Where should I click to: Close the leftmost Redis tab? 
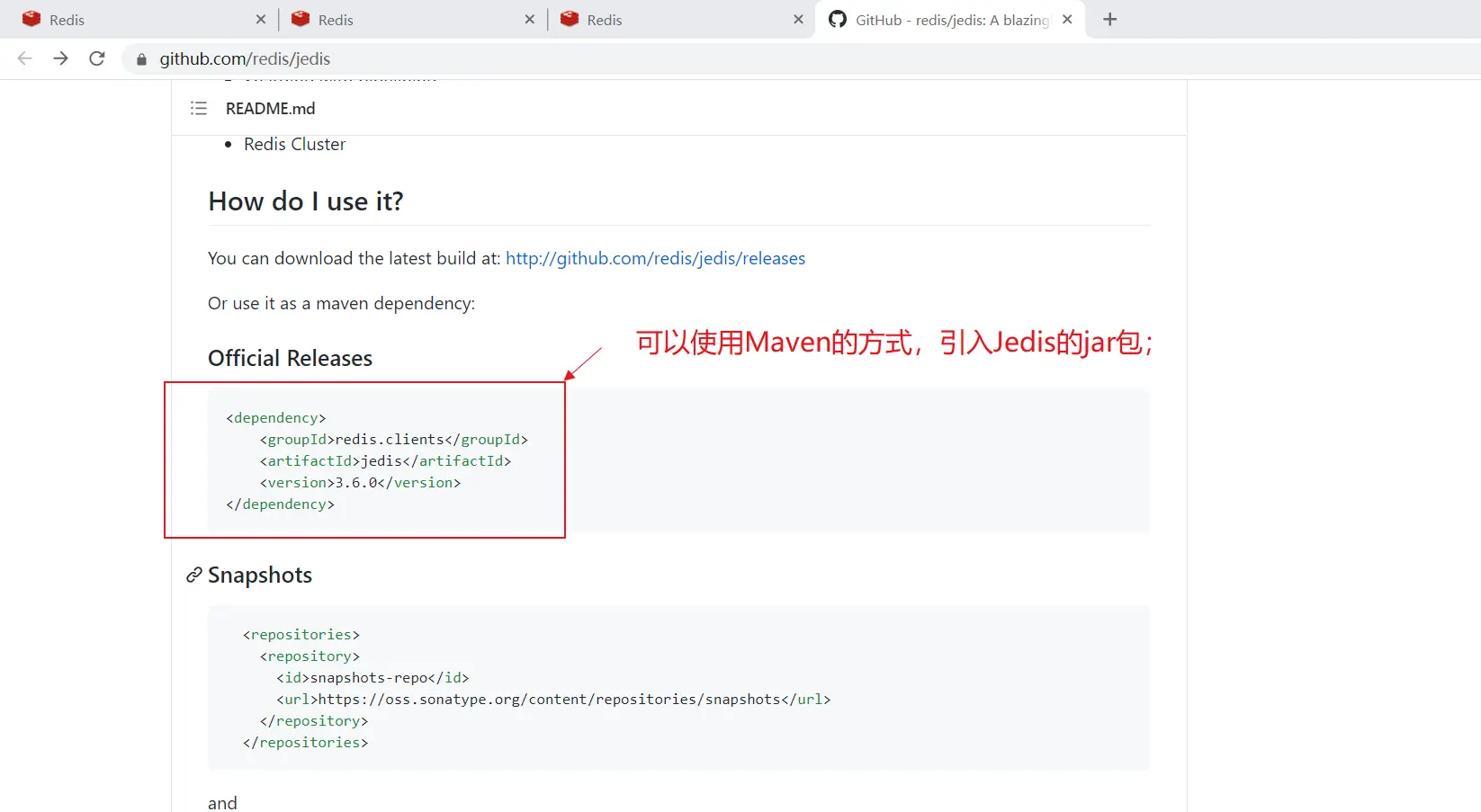click(261, 20)
